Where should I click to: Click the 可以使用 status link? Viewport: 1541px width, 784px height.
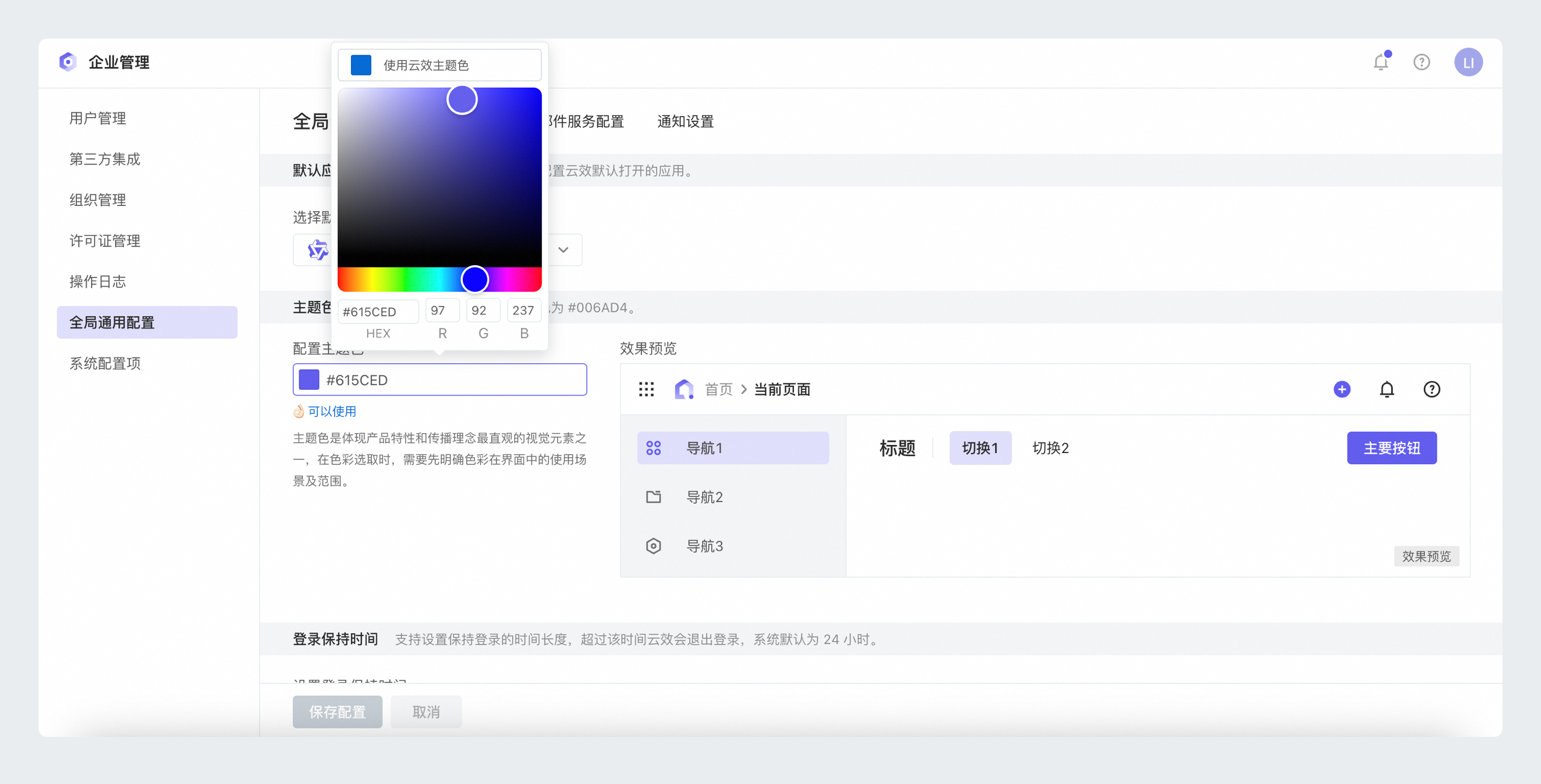(332, 411)
